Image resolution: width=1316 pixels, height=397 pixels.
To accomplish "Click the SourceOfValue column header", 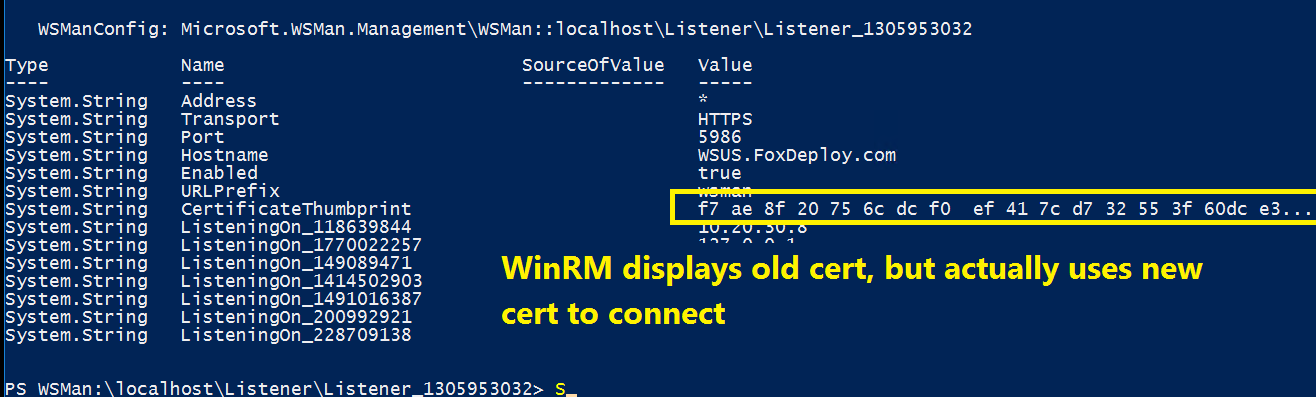I will tap(593, 65).
